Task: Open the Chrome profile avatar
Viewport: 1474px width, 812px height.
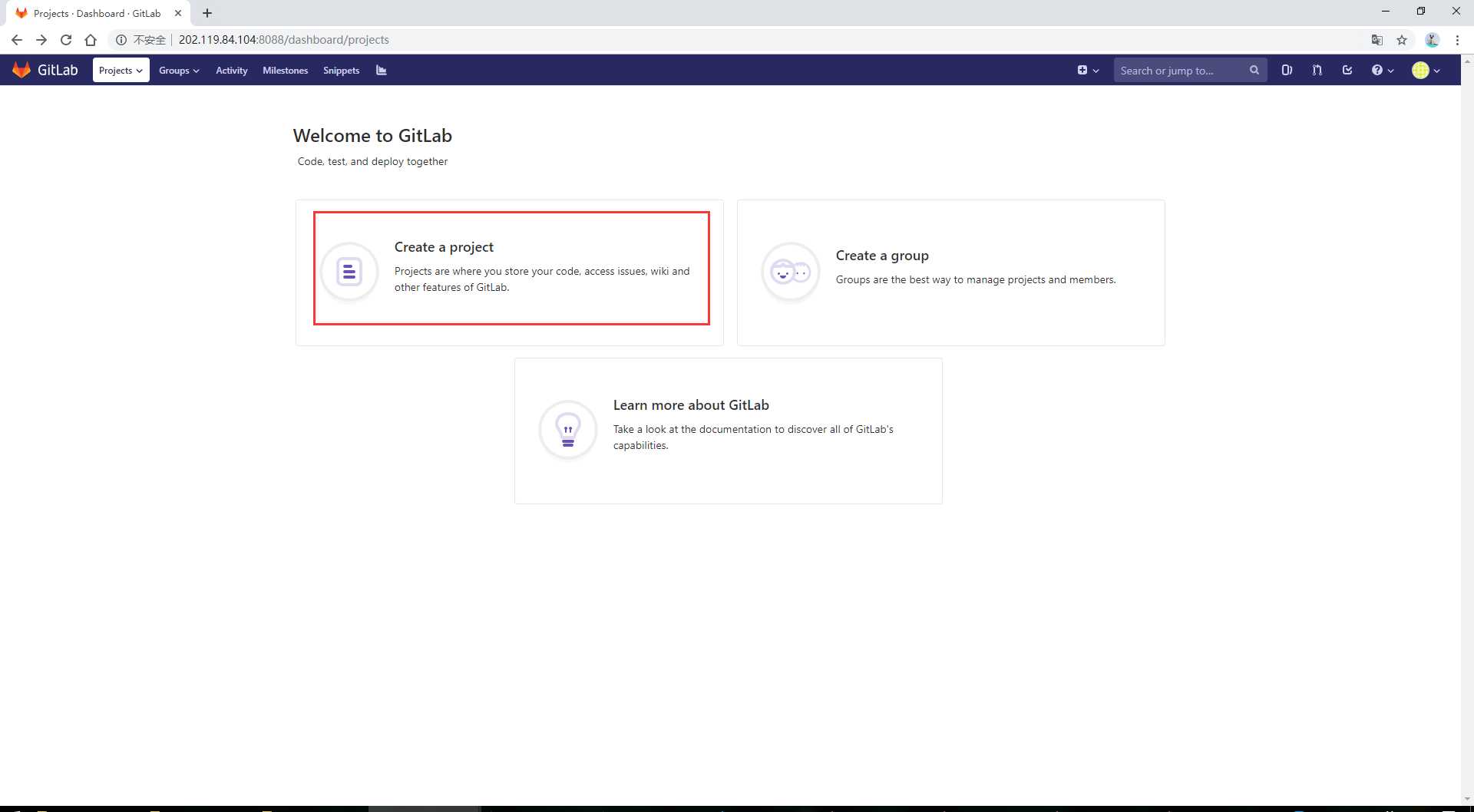Action: (1432, 40)
